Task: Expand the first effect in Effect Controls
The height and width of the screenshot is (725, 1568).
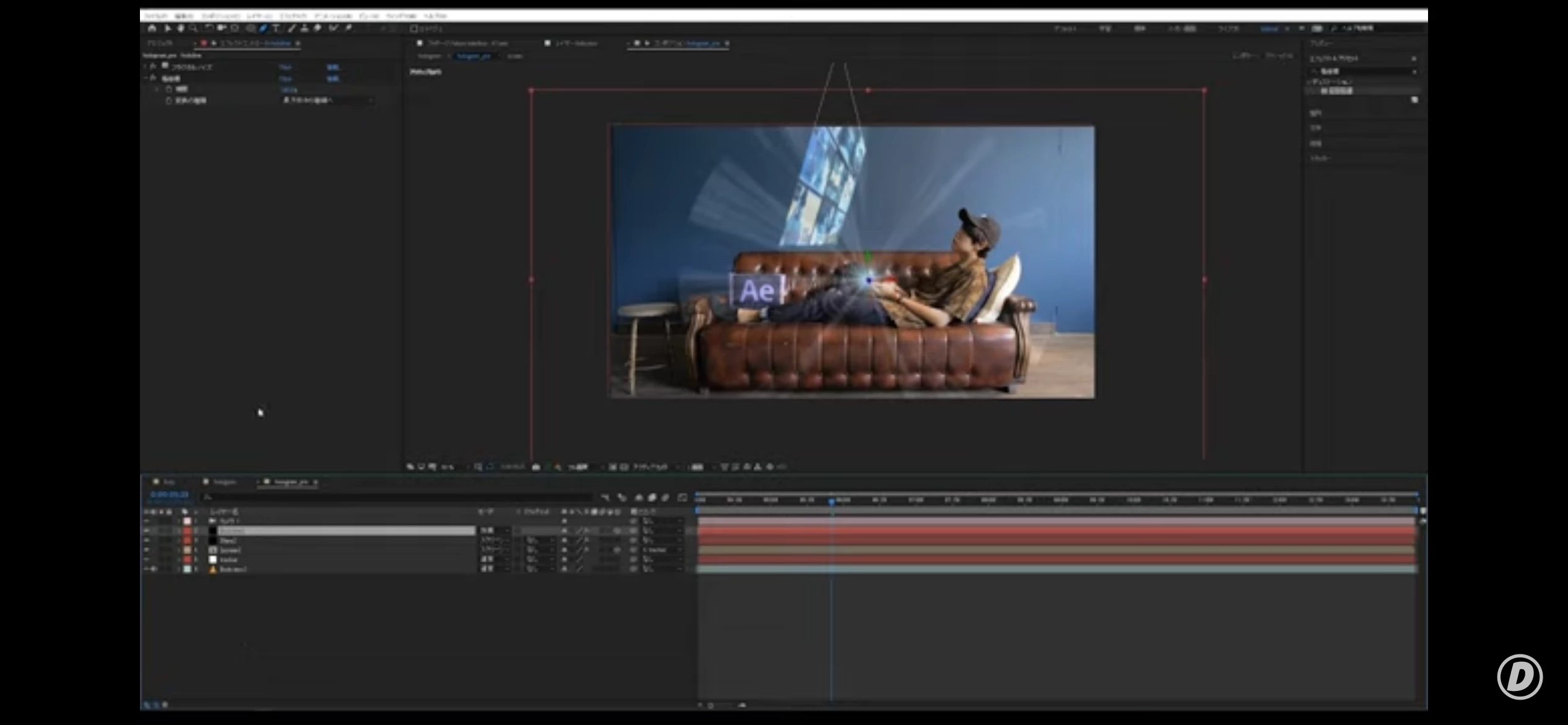Action: pyautogui.click(x=146, y=66)
